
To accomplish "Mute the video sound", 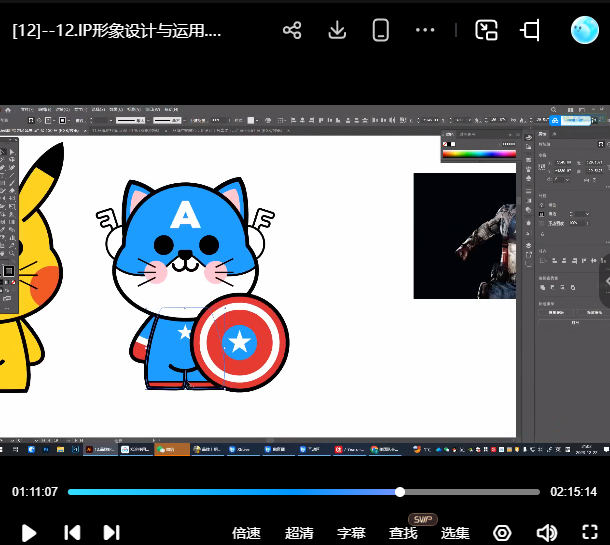I will tap(546, 533).
